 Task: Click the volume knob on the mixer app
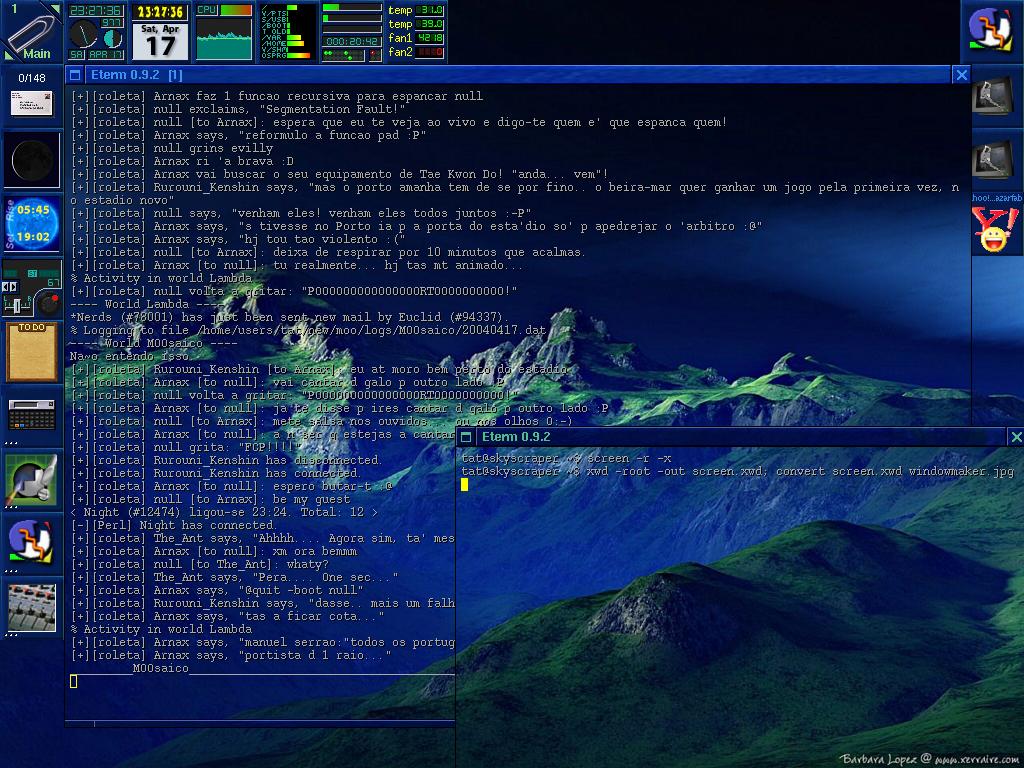pos(47,302)
